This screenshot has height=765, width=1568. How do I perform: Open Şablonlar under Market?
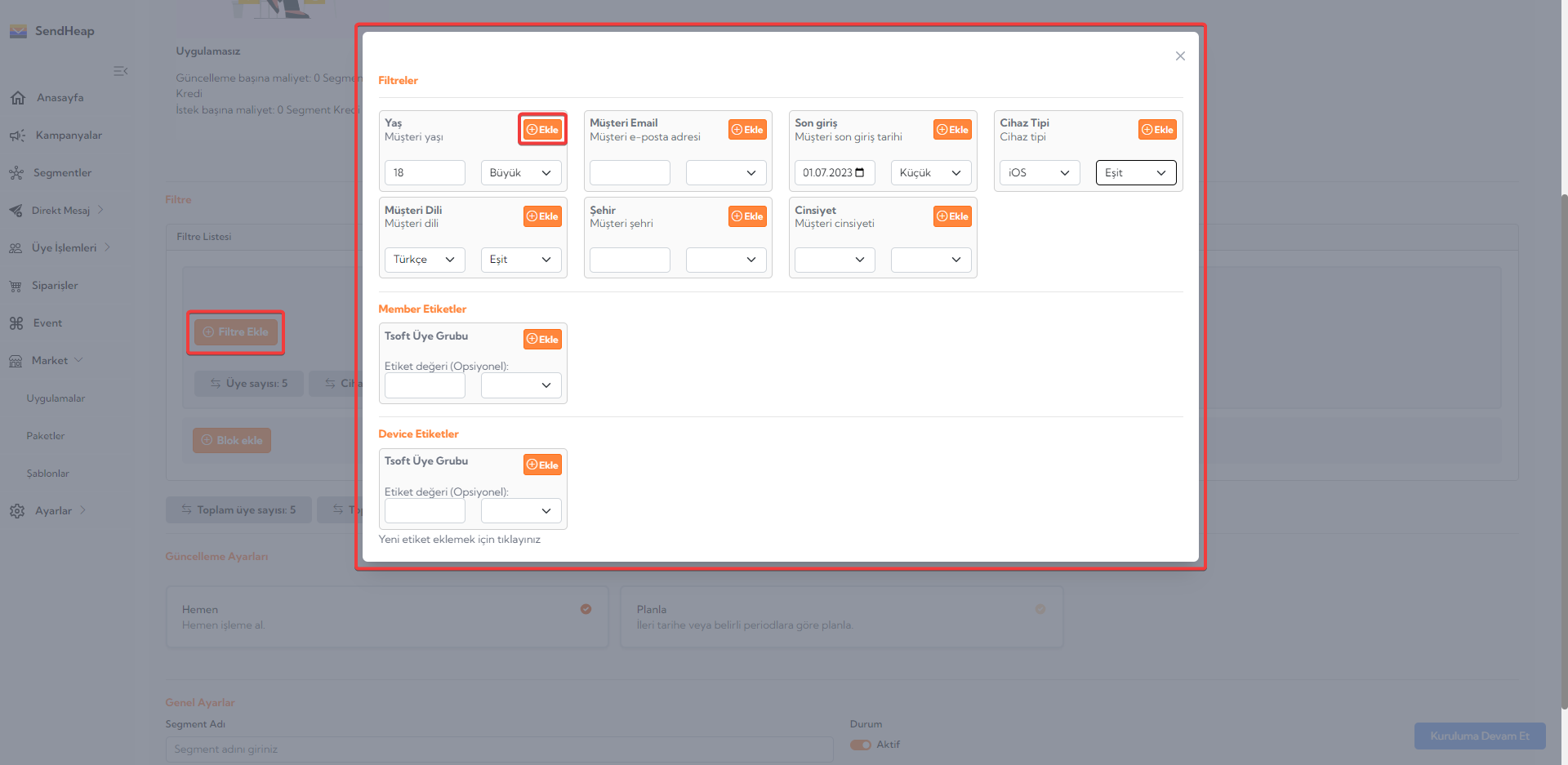pos(47,474)
